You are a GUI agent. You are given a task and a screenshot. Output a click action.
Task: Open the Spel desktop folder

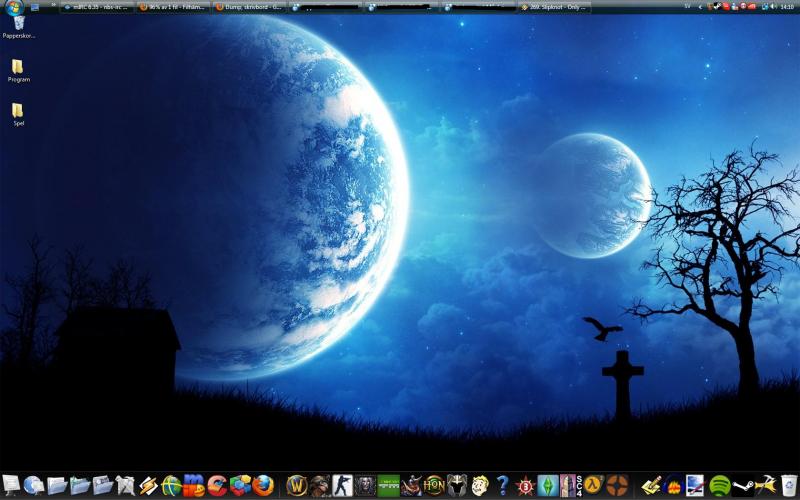click(x=18, y=113)
